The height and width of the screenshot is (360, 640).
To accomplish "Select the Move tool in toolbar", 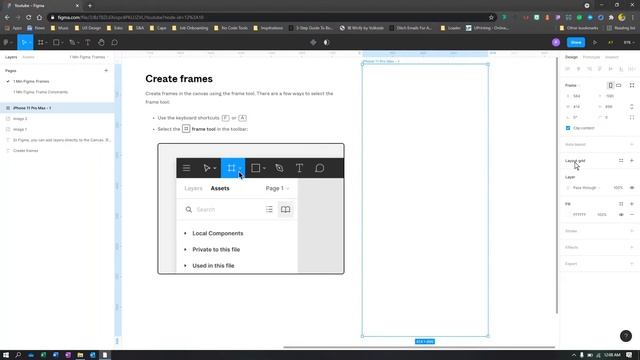I will pos(24,42).
